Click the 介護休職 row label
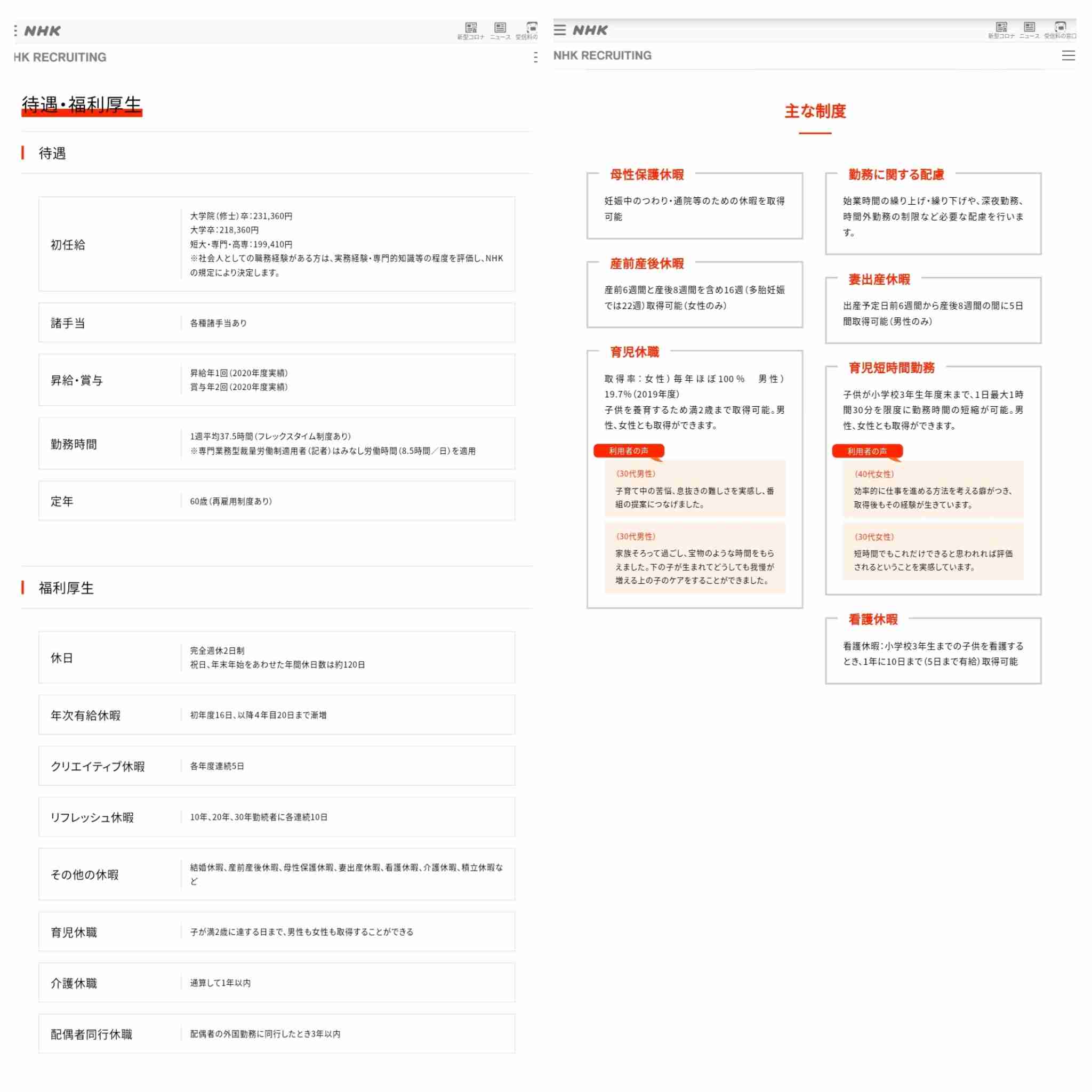 (74, 983)
